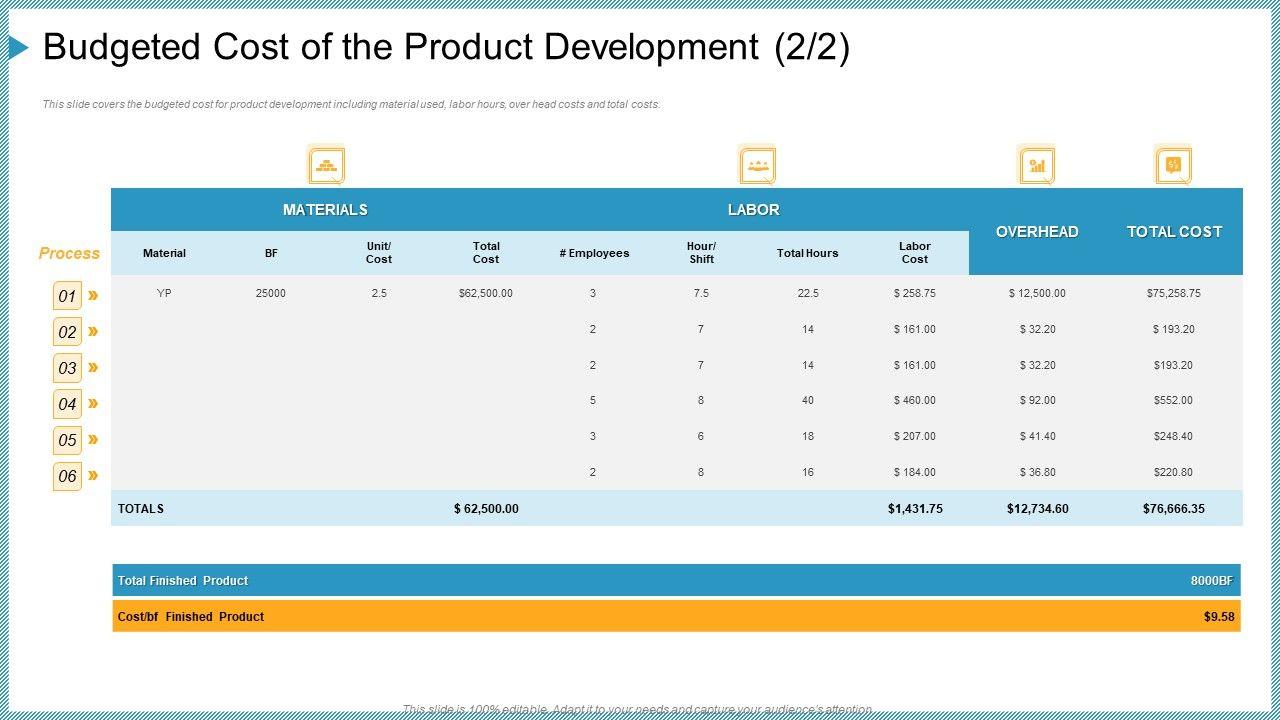
Task: Click the Labor people icon above the table
Action: pyautogui.click(x=757, y=165)
